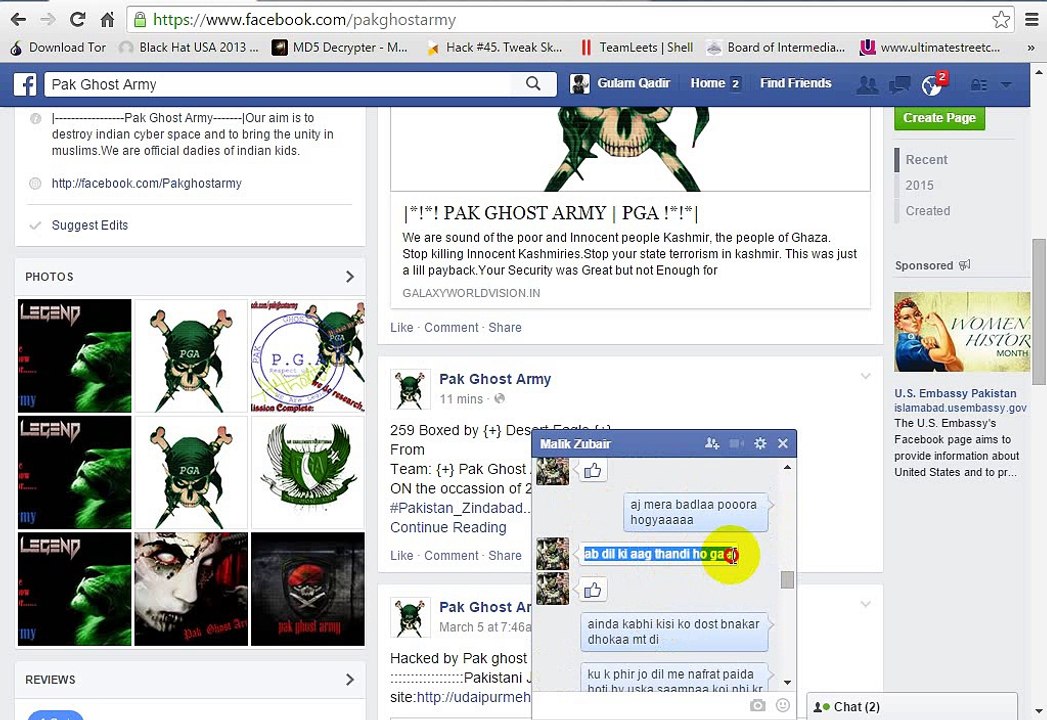The image size is (1047, 720).
Task: Expand the REVIEWS section chevron
Action: pyautogui.click(x=350, y=679)
